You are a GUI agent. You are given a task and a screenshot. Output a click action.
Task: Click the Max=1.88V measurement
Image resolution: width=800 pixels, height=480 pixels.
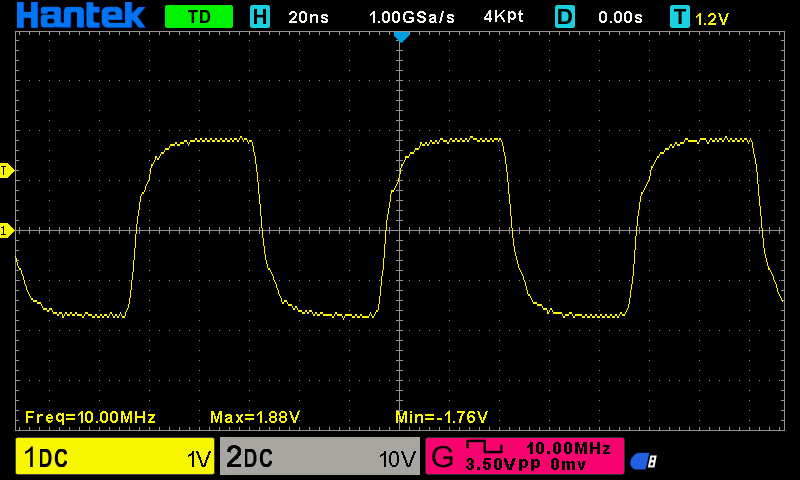click(x=255, y=417)
